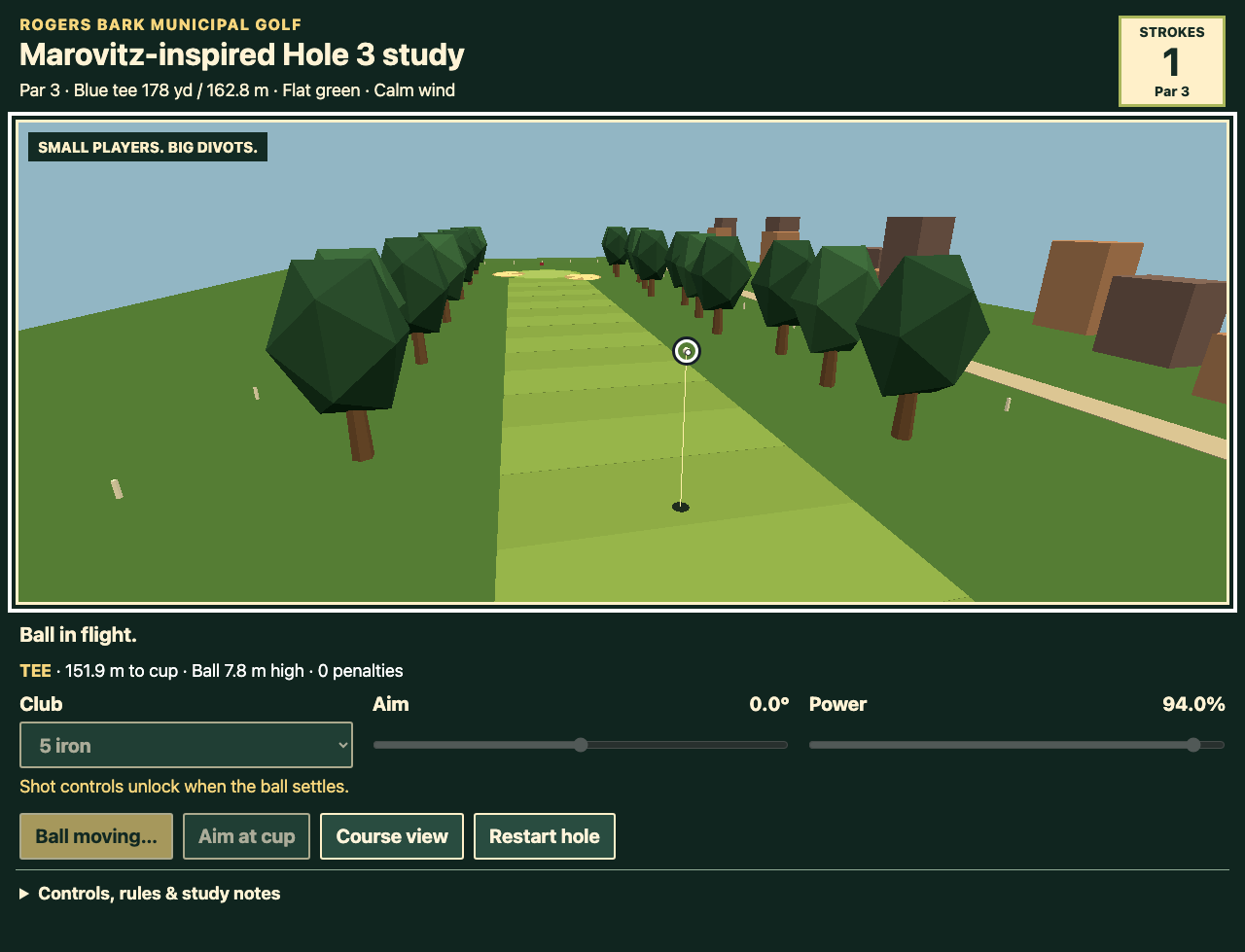Image resolution: width=1245 pixels, height=952 pixels.
Task: Expand Controls, rules & study notes section
Action: (x=150, y=893)
